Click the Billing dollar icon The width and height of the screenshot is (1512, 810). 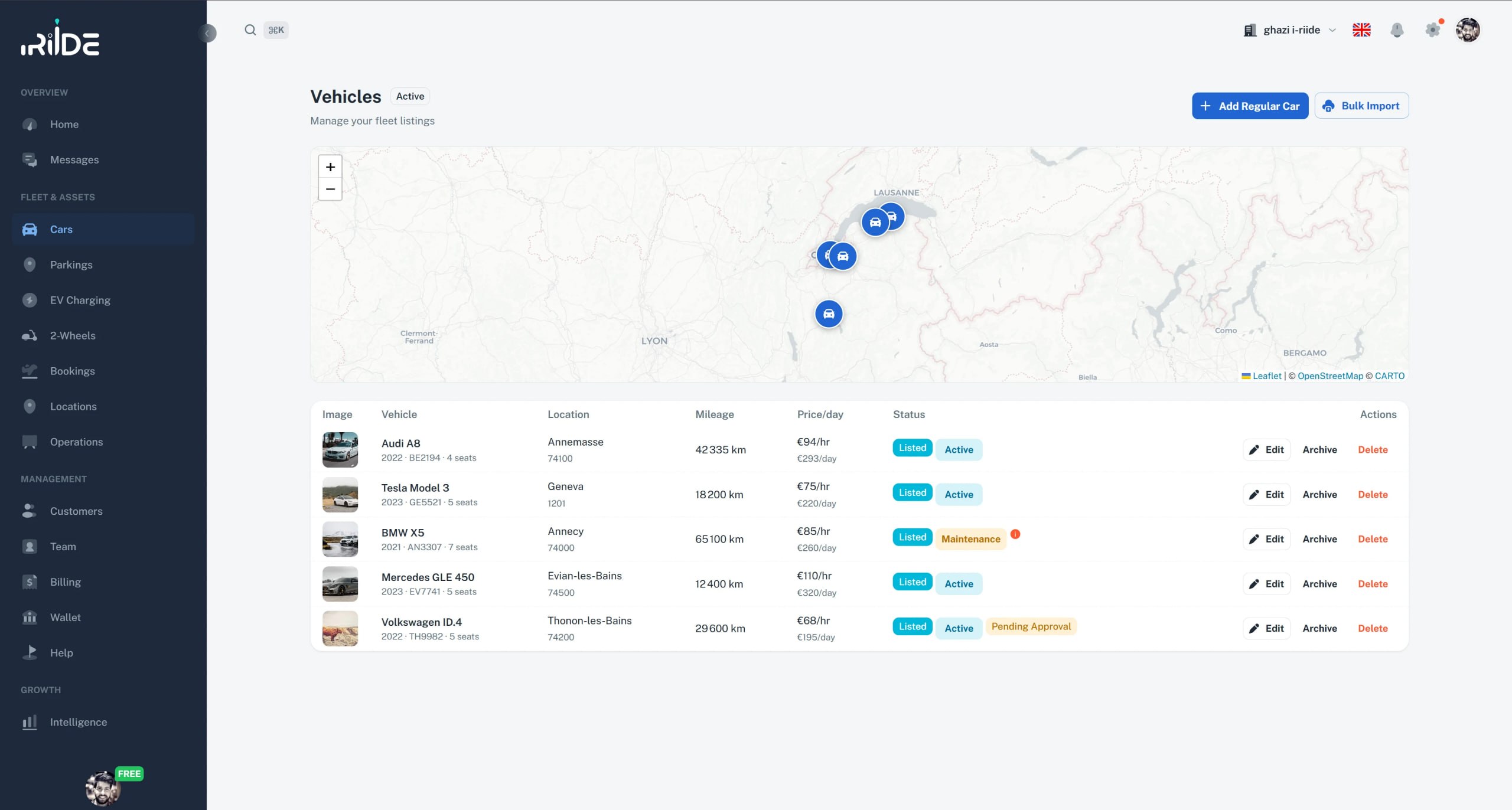click(30, 582)
